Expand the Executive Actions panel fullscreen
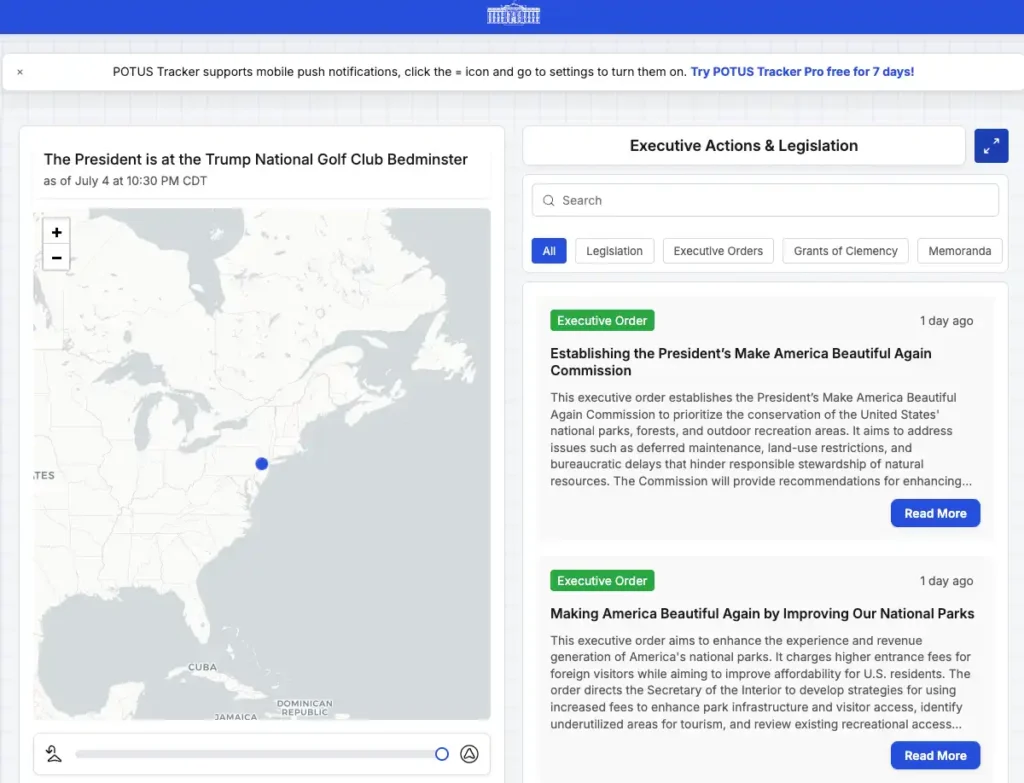The width and height of the screenshot is (1024, 783). [991, 146]
